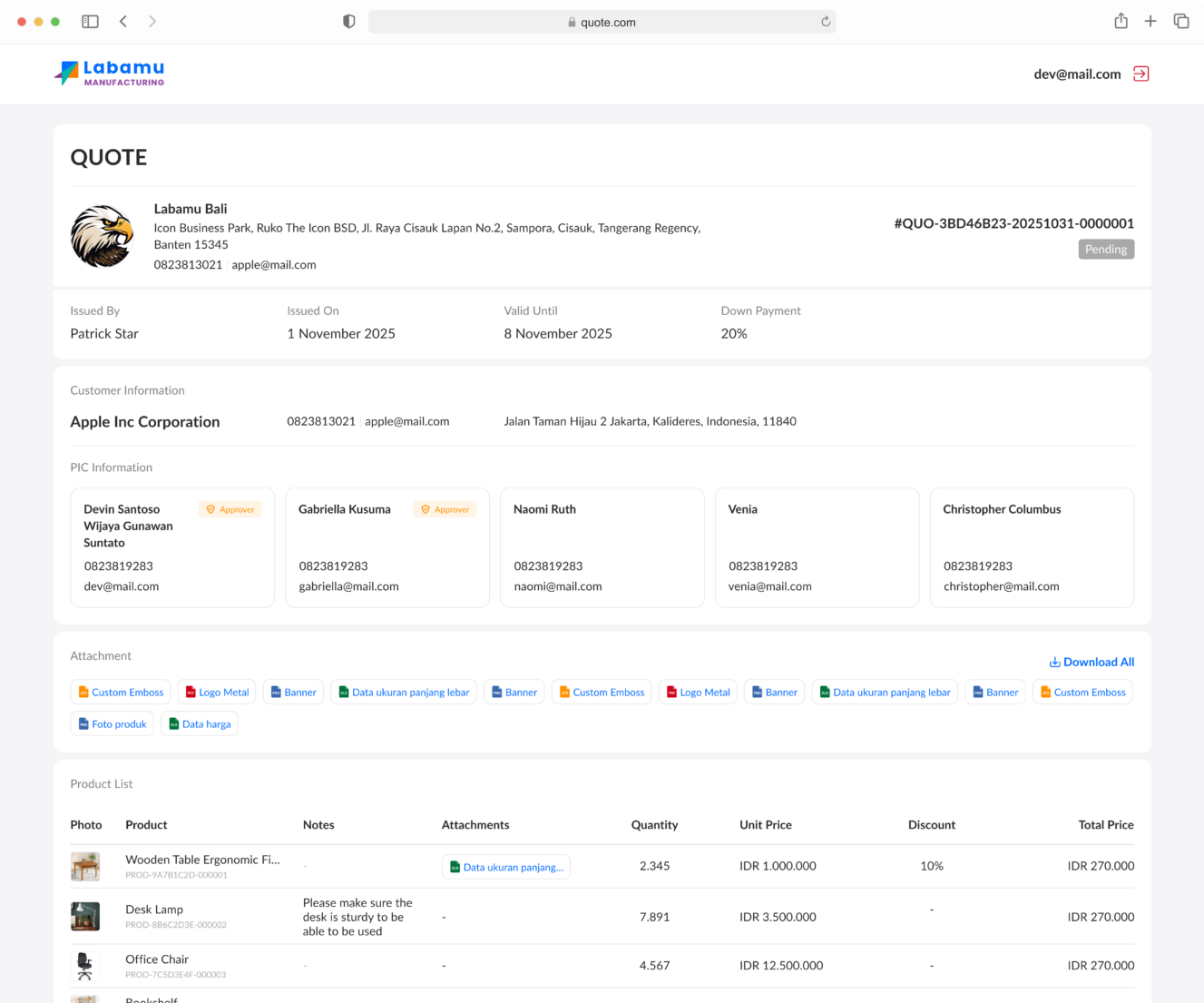This screenshot has width=1204, height=1003.
Task: Click the Pending status badge
Action: [1106, 249]
